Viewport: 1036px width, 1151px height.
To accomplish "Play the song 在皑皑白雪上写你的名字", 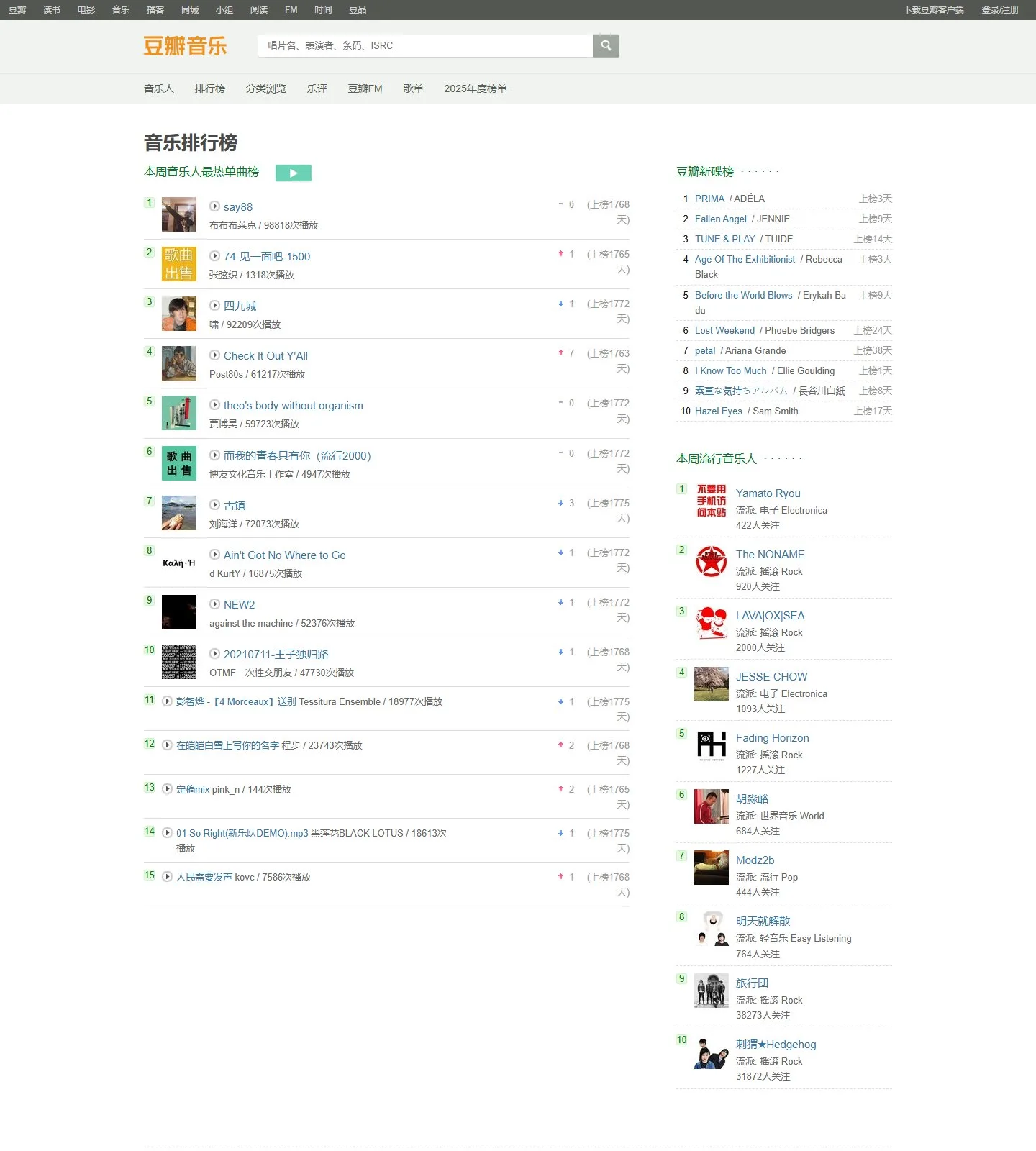I will tap(167, 745).
